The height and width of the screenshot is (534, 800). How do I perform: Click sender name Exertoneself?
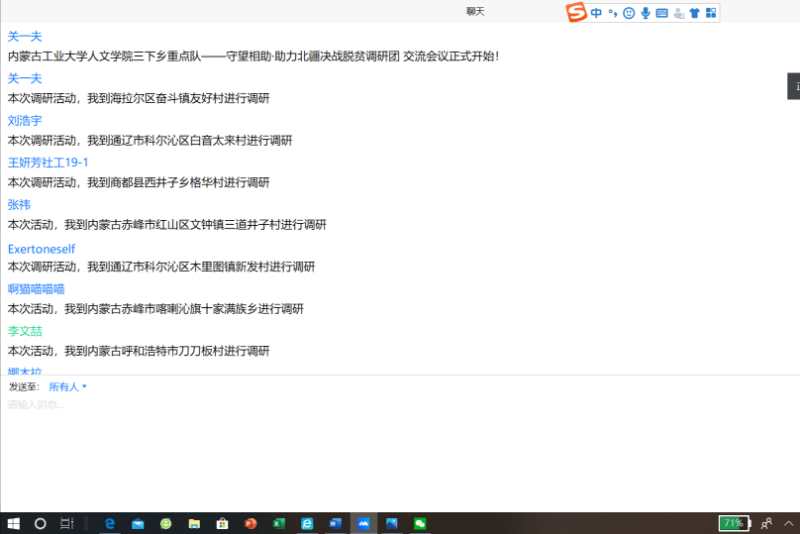(x=41, y=248)
